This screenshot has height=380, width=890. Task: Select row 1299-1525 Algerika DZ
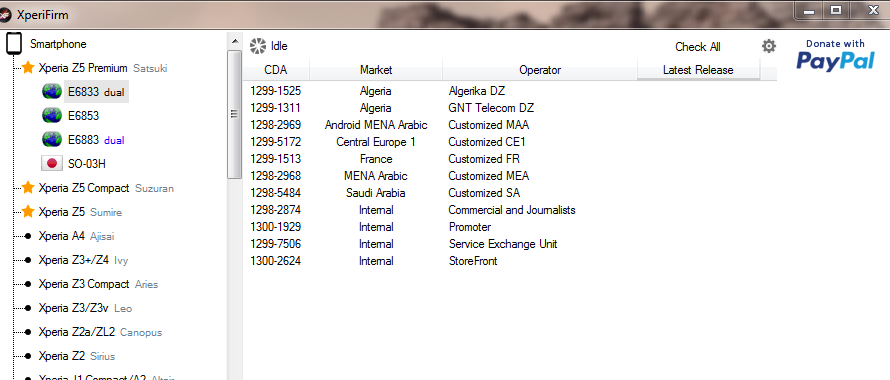510,91
